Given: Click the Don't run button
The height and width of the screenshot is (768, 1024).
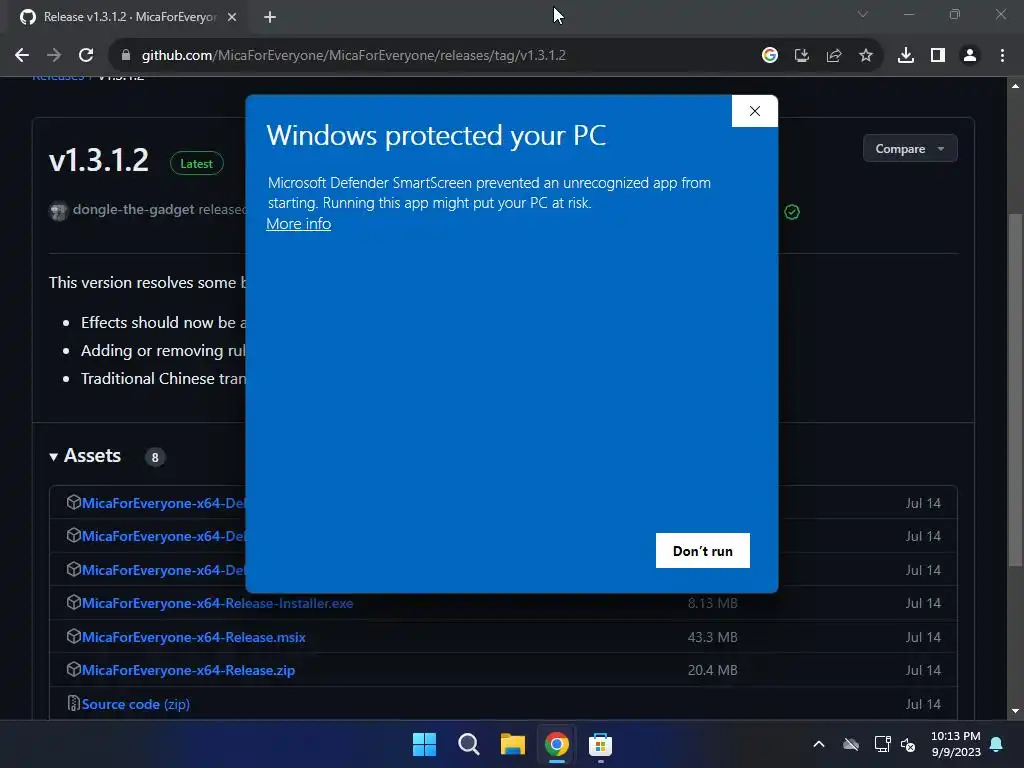Looking at the screenshot, I should pos(703,551).
